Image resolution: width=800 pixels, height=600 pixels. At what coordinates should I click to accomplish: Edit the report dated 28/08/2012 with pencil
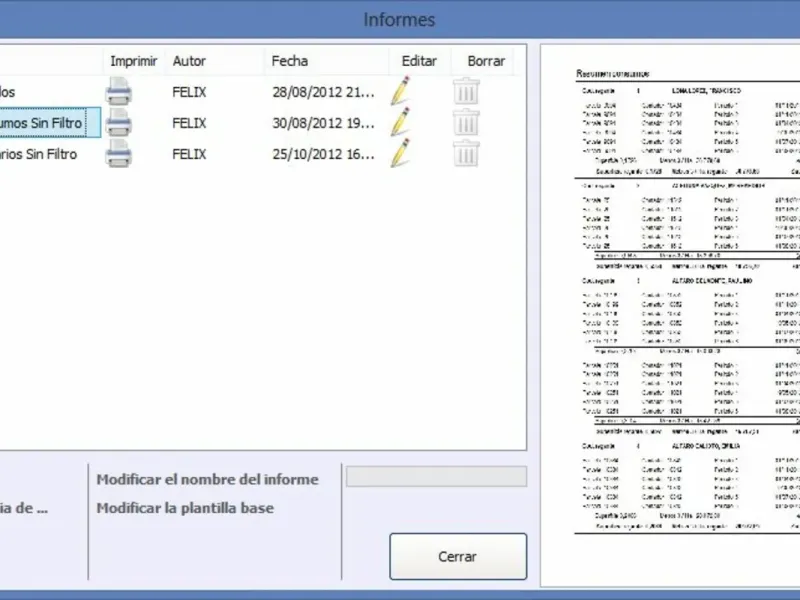point(401,91)
